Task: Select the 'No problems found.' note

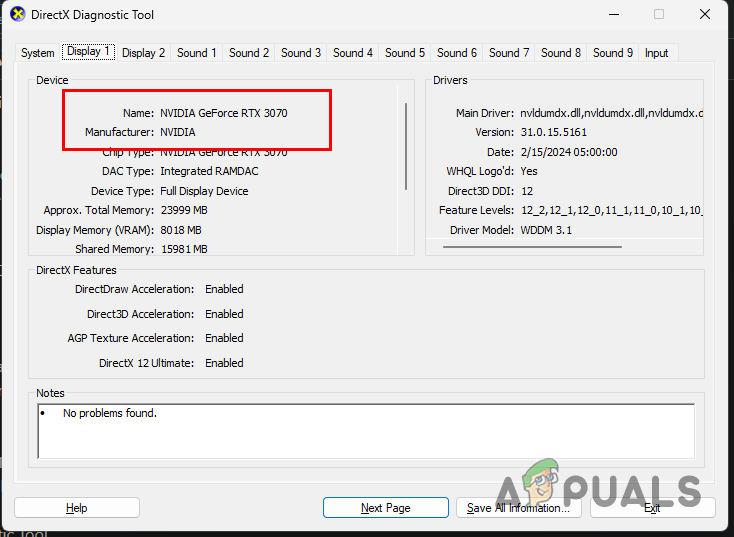Action: pyautogui.click(x=110, y=413)
